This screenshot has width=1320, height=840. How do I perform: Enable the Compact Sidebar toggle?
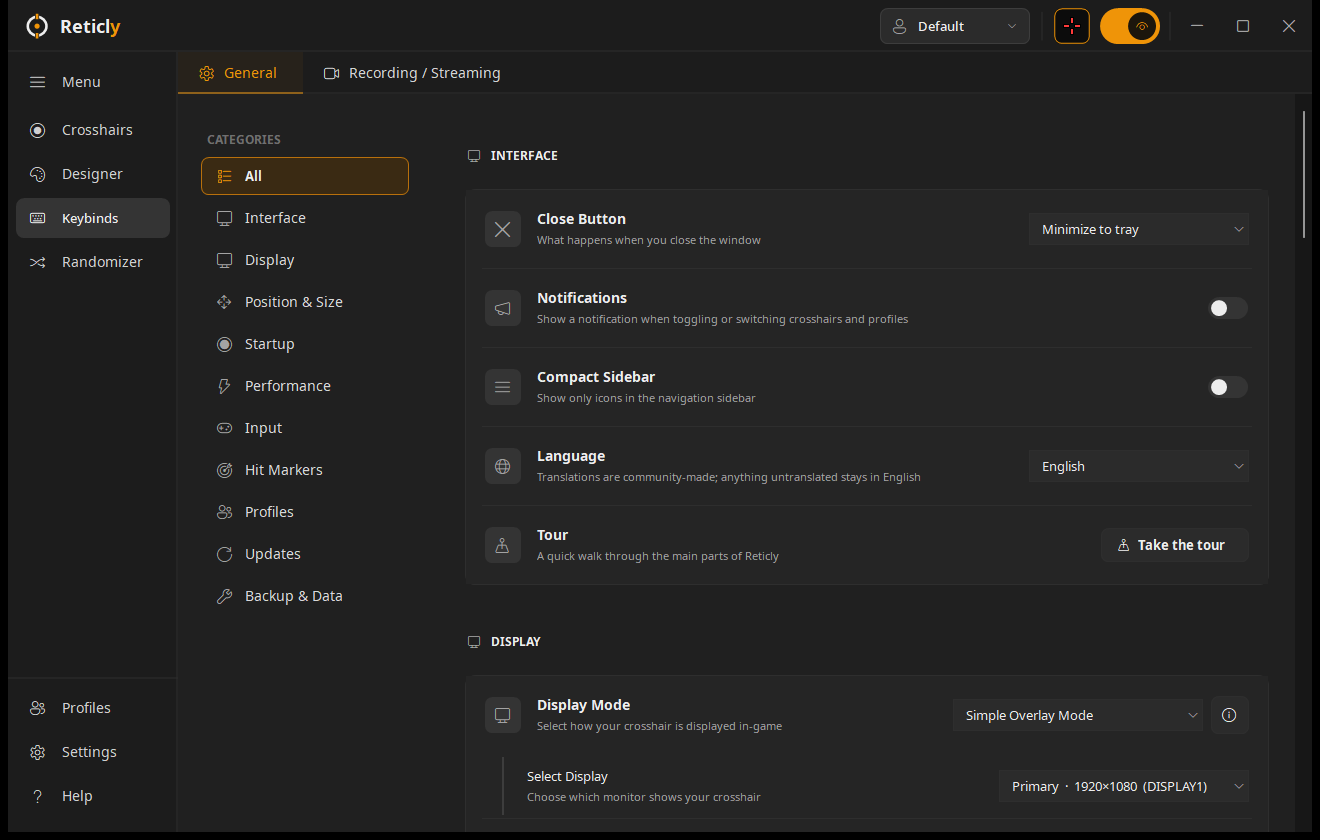tap(1228, 387)
